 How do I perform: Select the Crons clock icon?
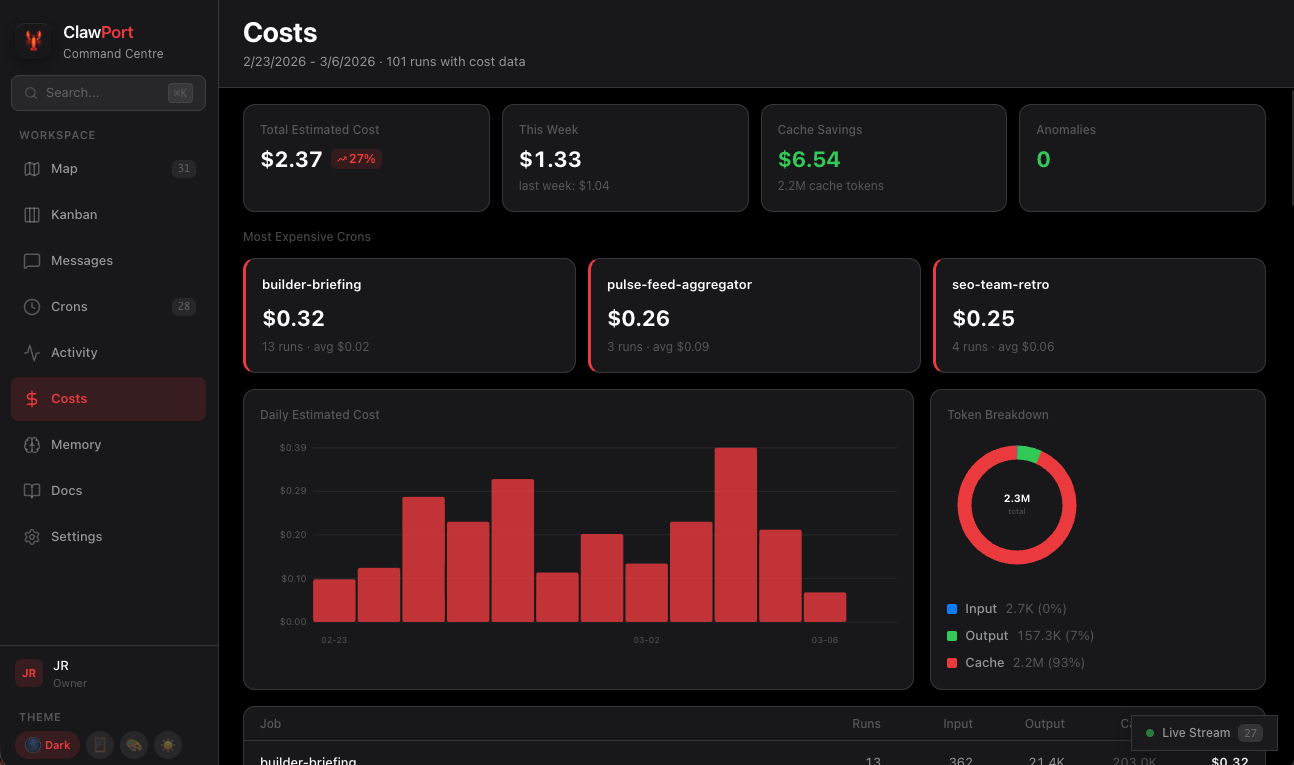click(31, 306)
